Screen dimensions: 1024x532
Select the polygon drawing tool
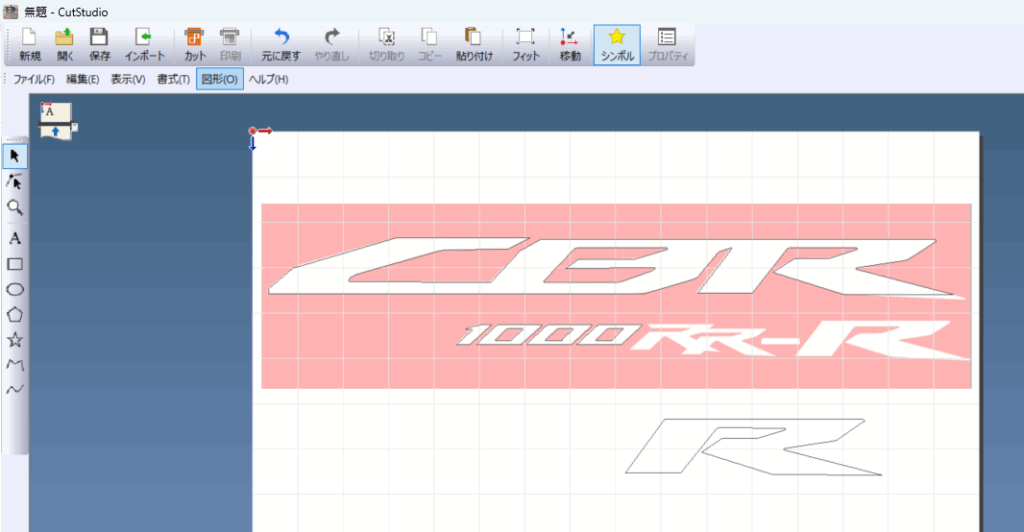pos(14,315)
